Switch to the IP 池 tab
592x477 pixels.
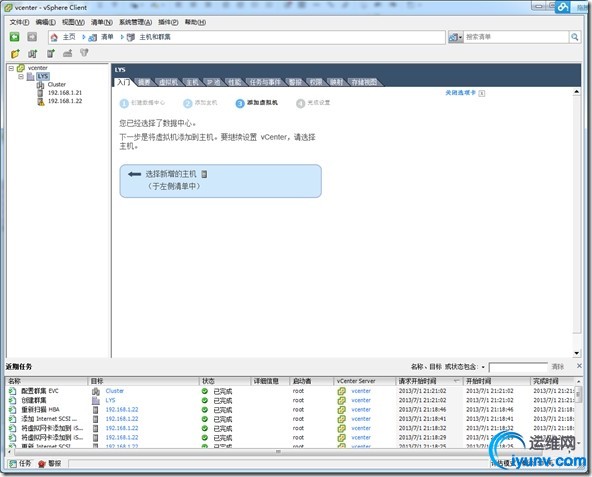click(x=213, y=82)
